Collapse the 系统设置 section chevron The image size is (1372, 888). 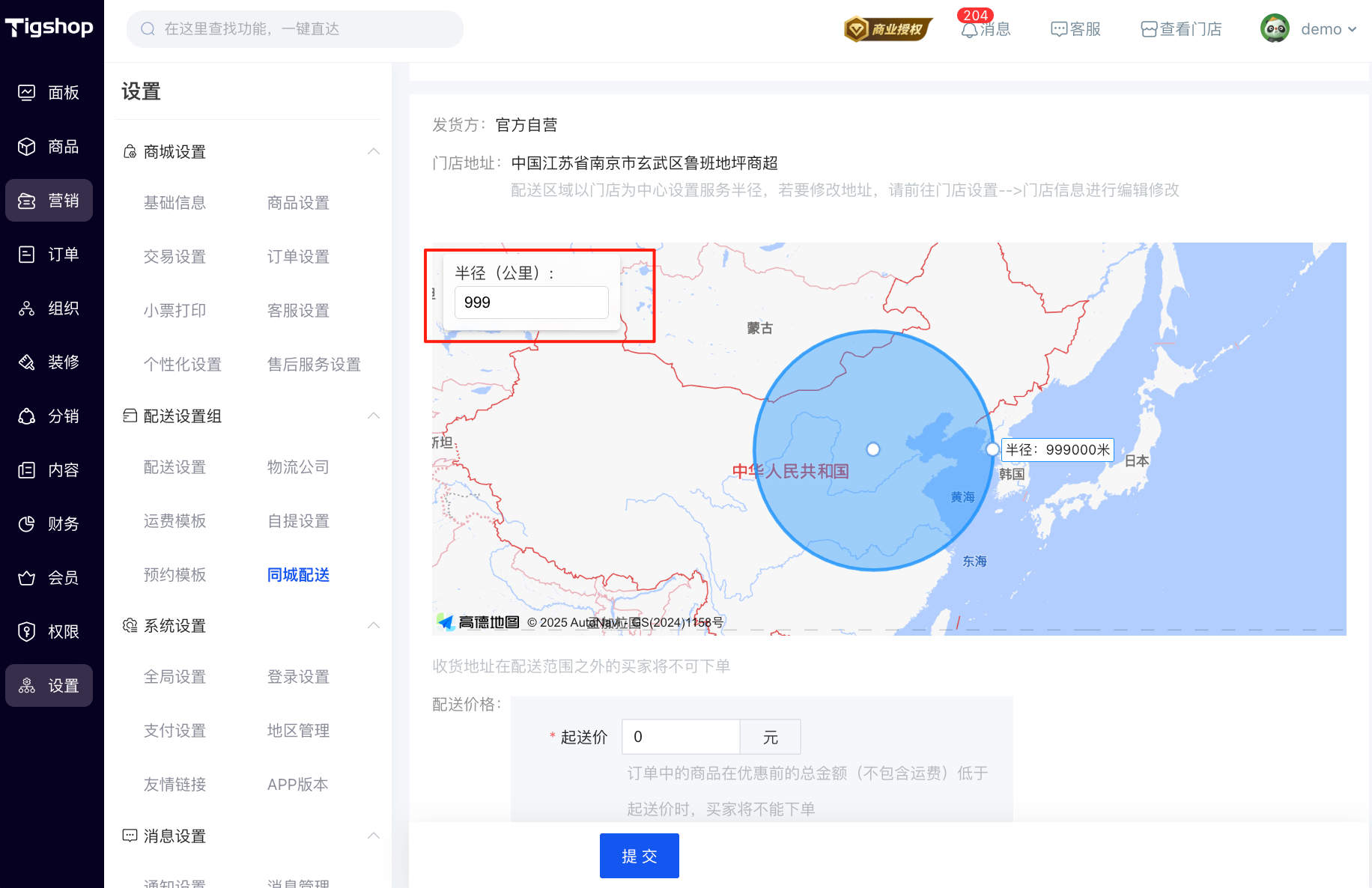[x=374, y=626]
